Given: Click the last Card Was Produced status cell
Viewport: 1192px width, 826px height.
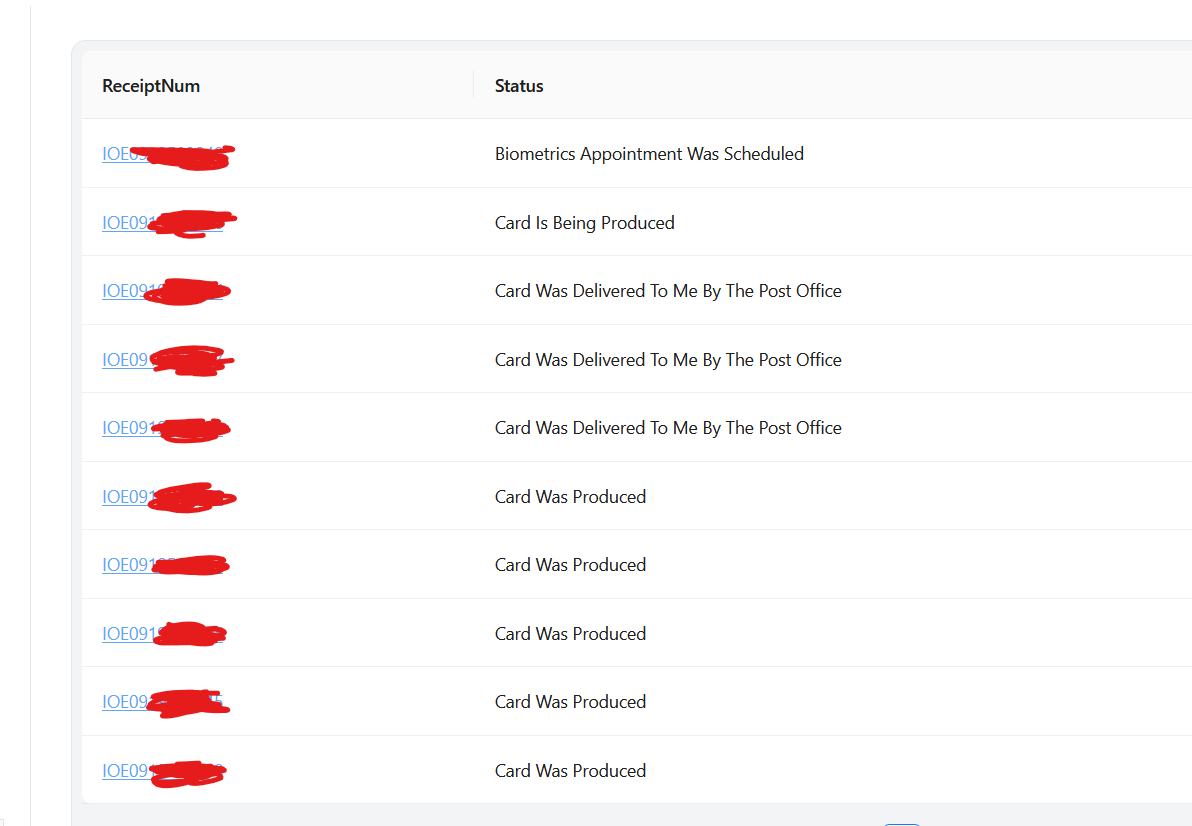Looking at the screenshot, I should click(570, 771).
